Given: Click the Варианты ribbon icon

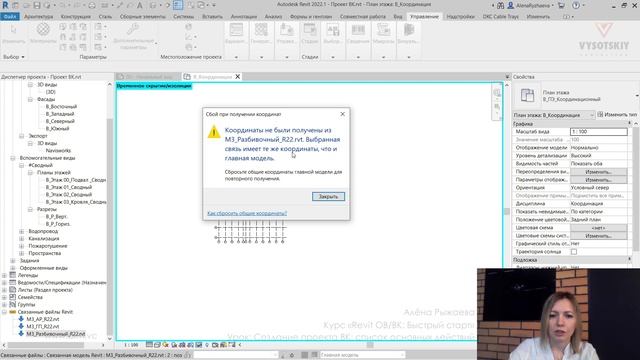Looking at the screenshot, I should tap(236, 30).
